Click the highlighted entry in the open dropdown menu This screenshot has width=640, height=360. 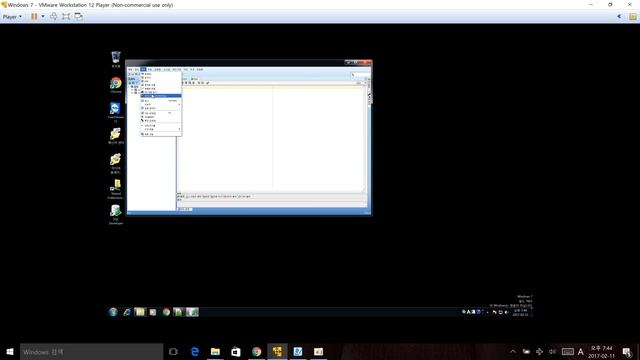click(161, 96)
